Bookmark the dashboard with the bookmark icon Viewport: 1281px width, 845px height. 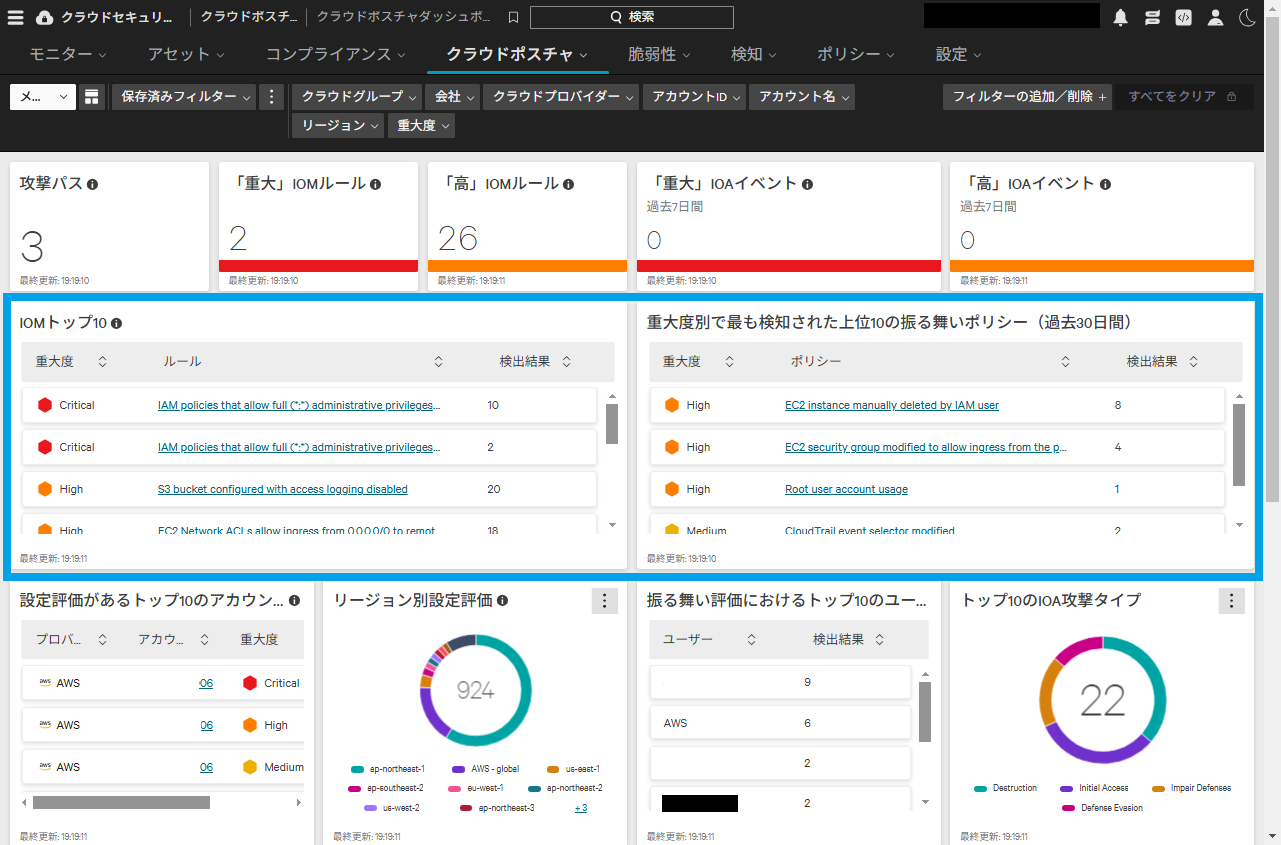(x=513, y=17)
